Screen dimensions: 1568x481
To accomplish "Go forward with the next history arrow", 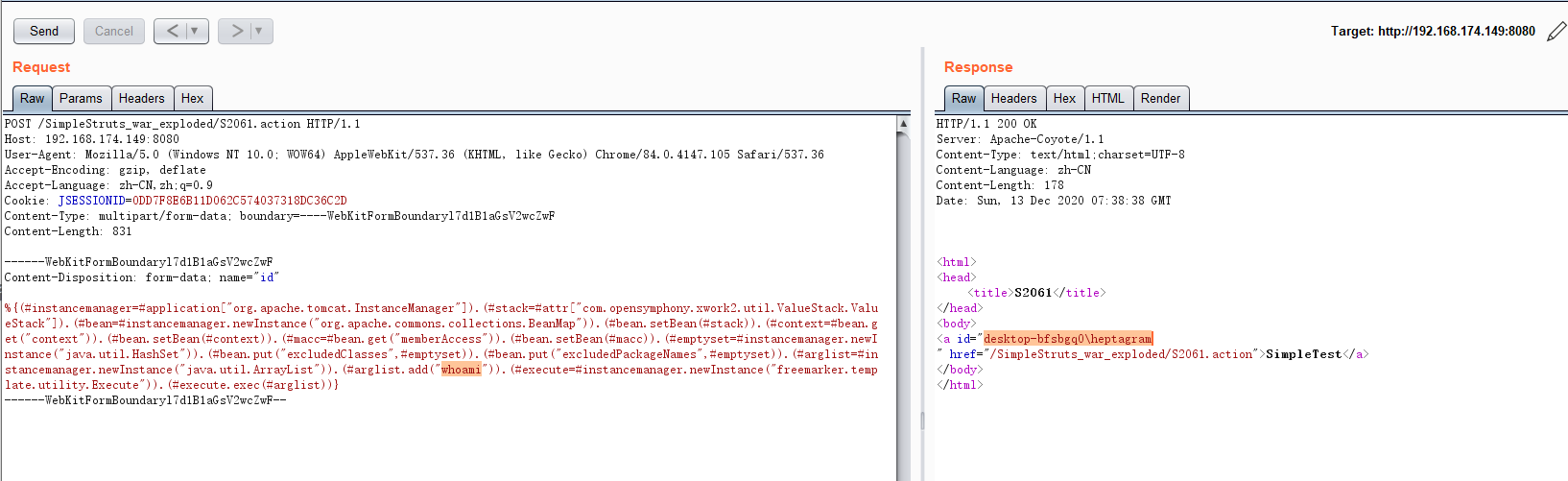I will pos(236,31).
